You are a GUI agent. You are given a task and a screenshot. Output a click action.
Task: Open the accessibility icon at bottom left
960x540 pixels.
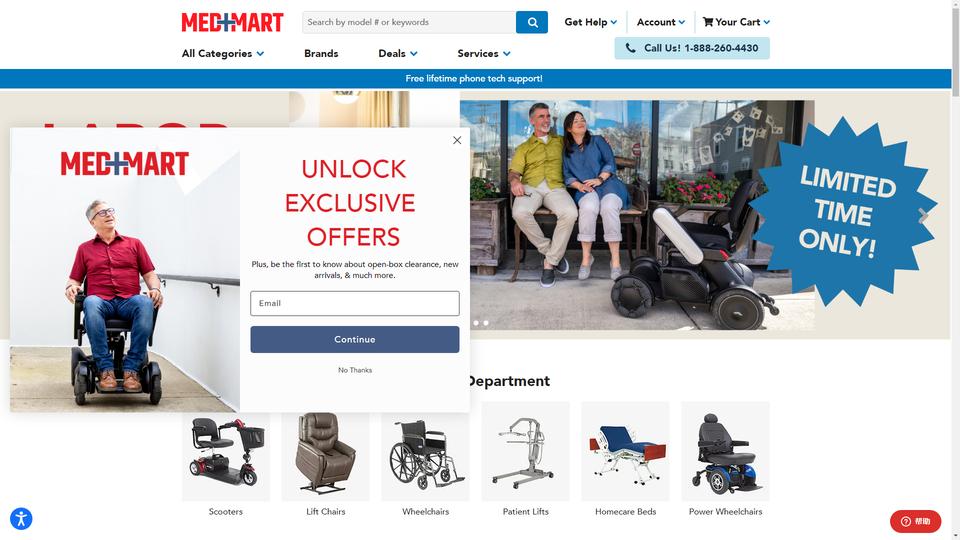[21, 519]
